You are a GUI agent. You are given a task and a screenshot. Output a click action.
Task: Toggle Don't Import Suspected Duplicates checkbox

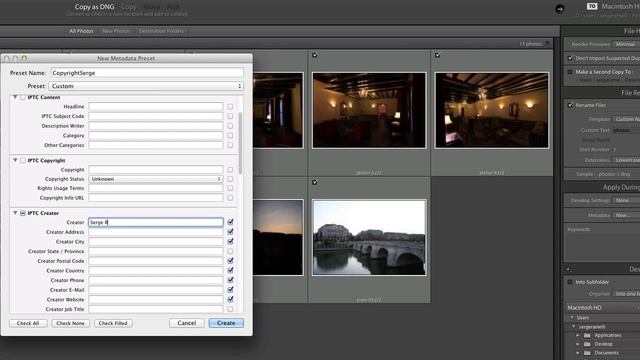[x=570, y=58]
